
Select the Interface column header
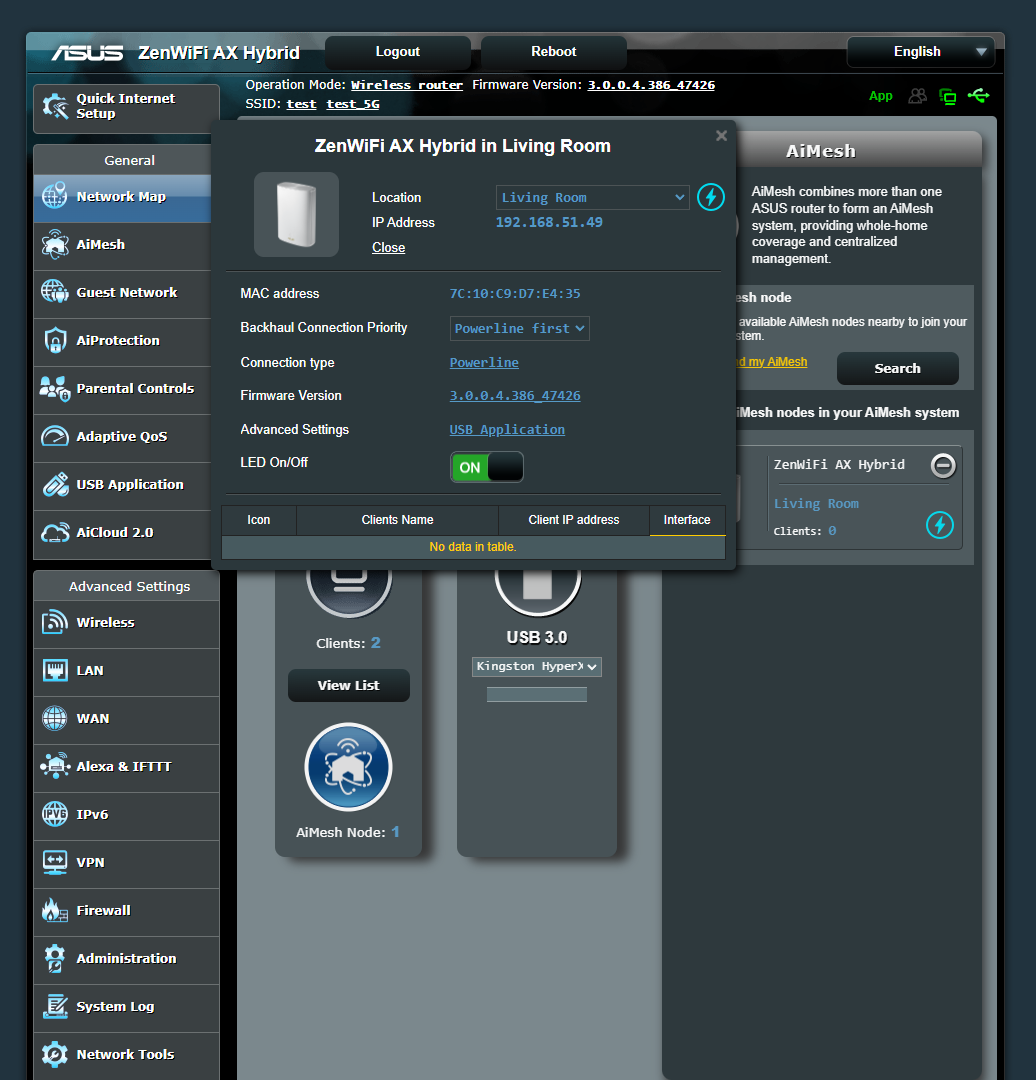point(687,520)
